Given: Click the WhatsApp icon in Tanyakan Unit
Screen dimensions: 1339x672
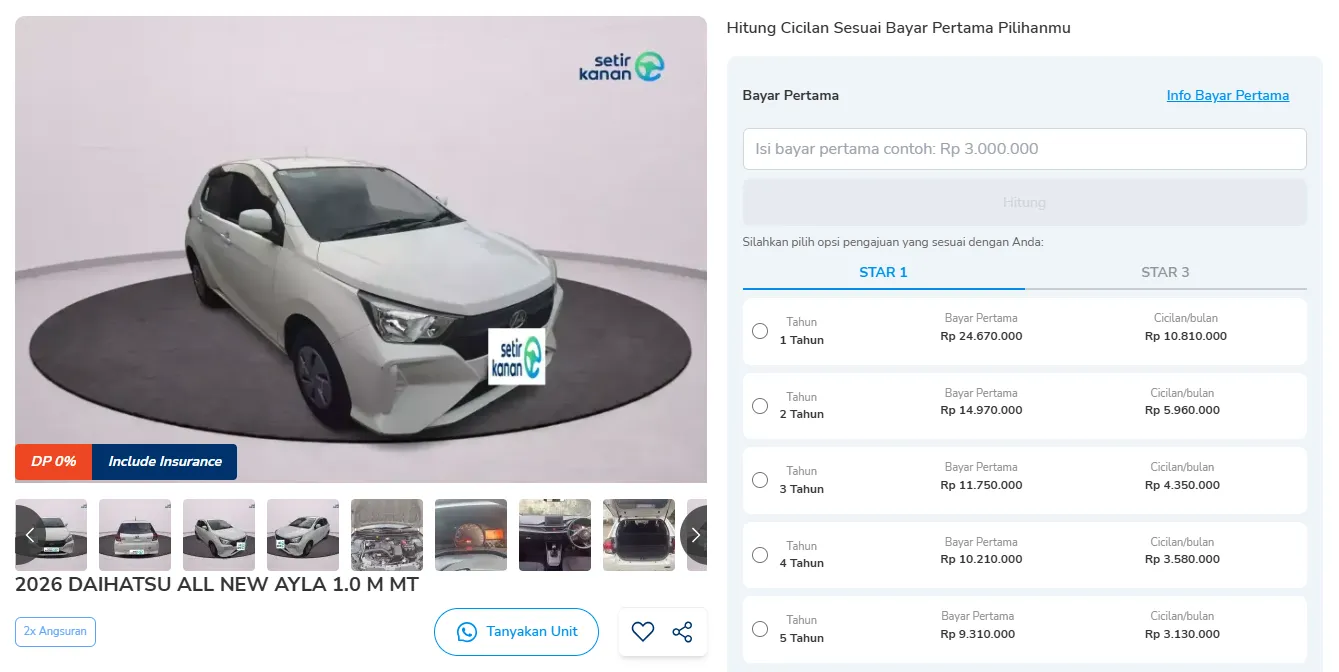Looking at the screenshot, I should (x=466, y=632).
